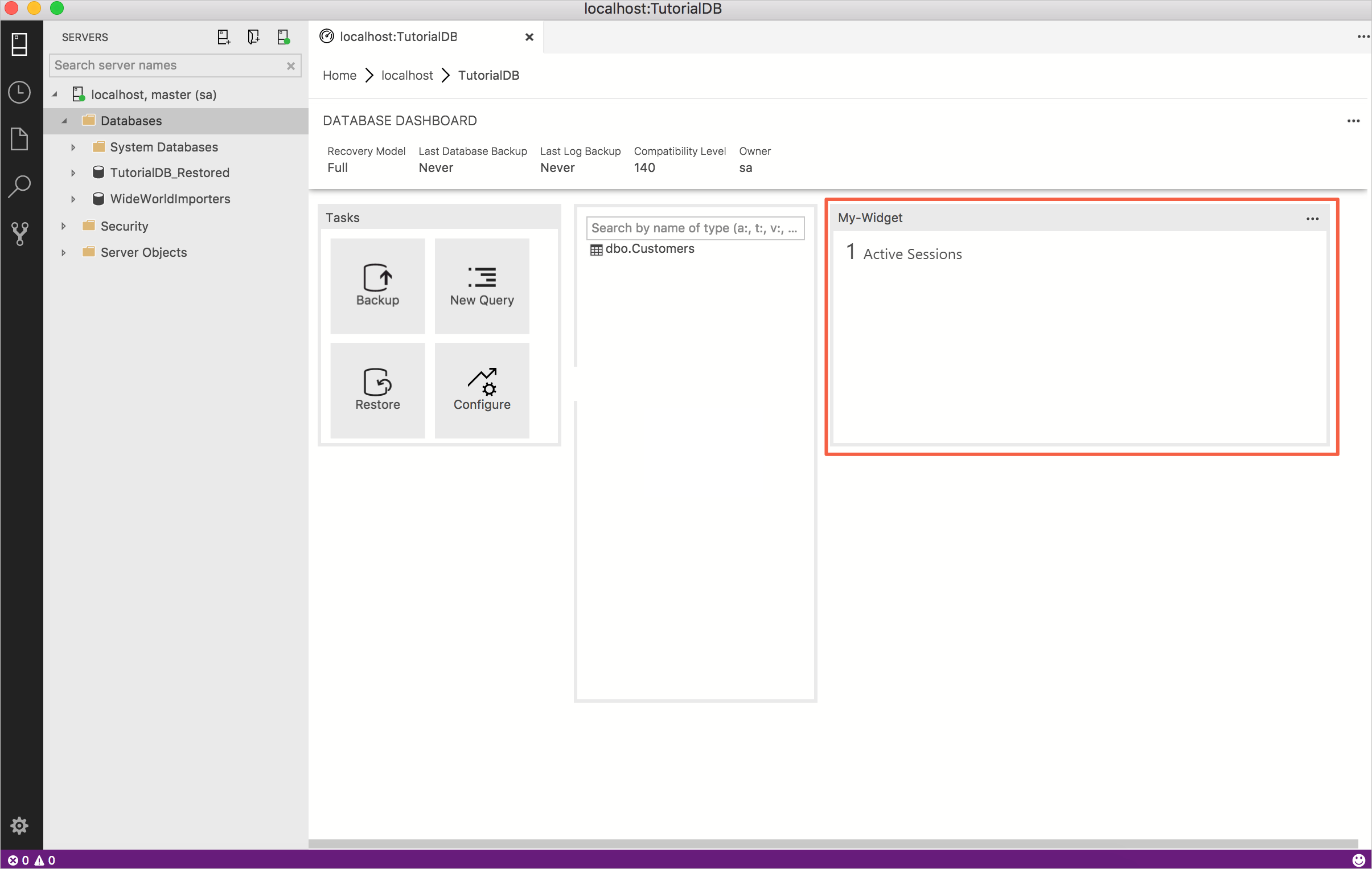Screen dimensions: 1372x869
Task: Click the Restore task icon
Action: pyautogui.click(x=378, y=389)
